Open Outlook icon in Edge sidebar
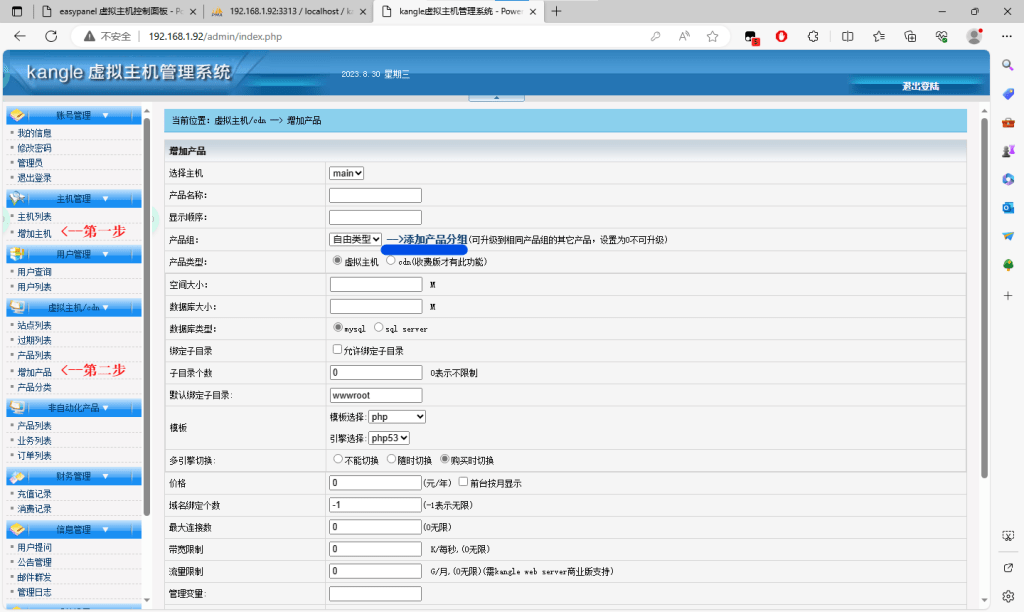1024x612 pixels. pyautogui.click(x=1008, y=207)
